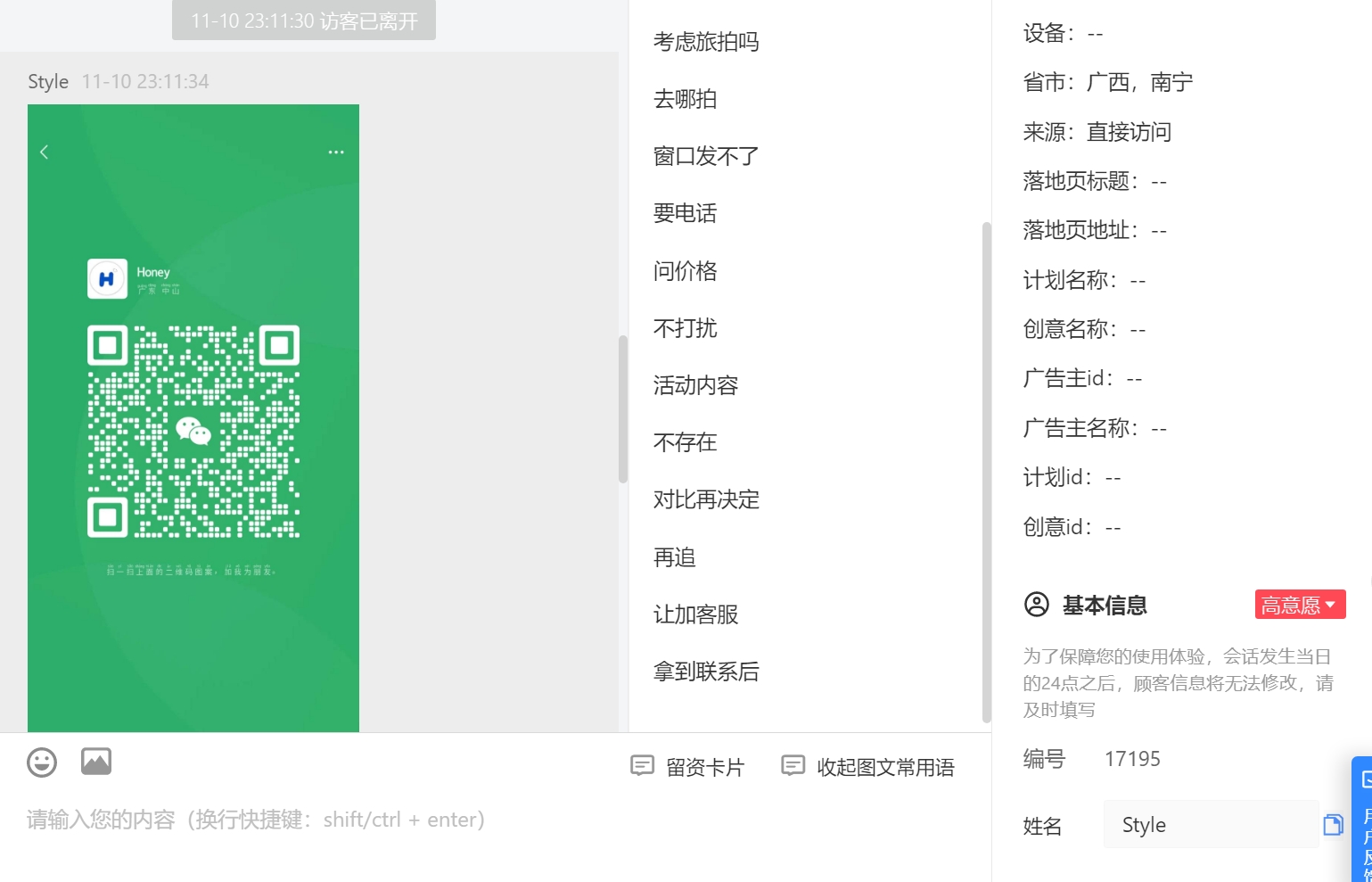Image resolution: width=1372 pixels, height=882 pixels.
Task: Select quick phrase 问价格
Action: (685, 271)
